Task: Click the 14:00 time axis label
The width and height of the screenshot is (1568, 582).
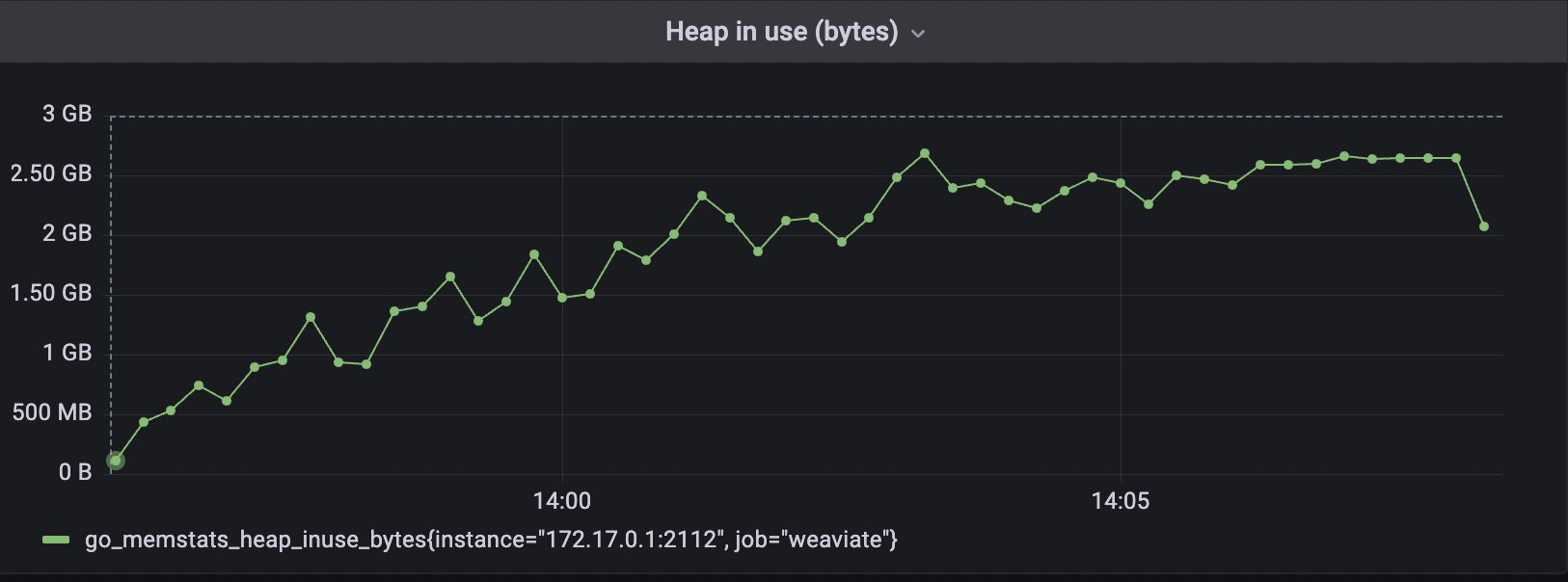Action: pos(561,501)
